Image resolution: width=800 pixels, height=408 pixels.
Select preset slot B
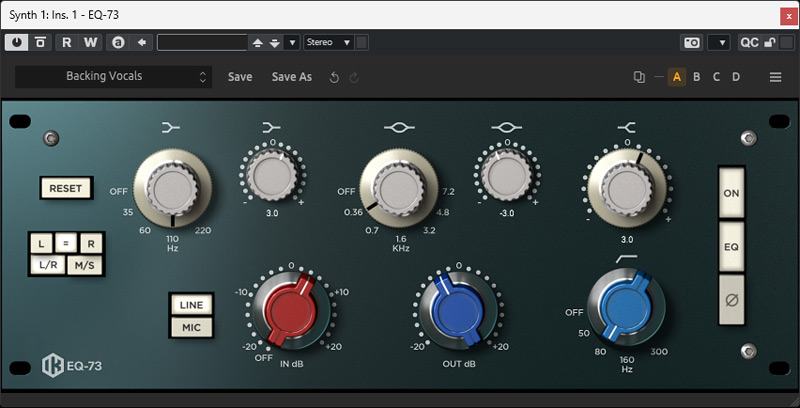[697, 77]
